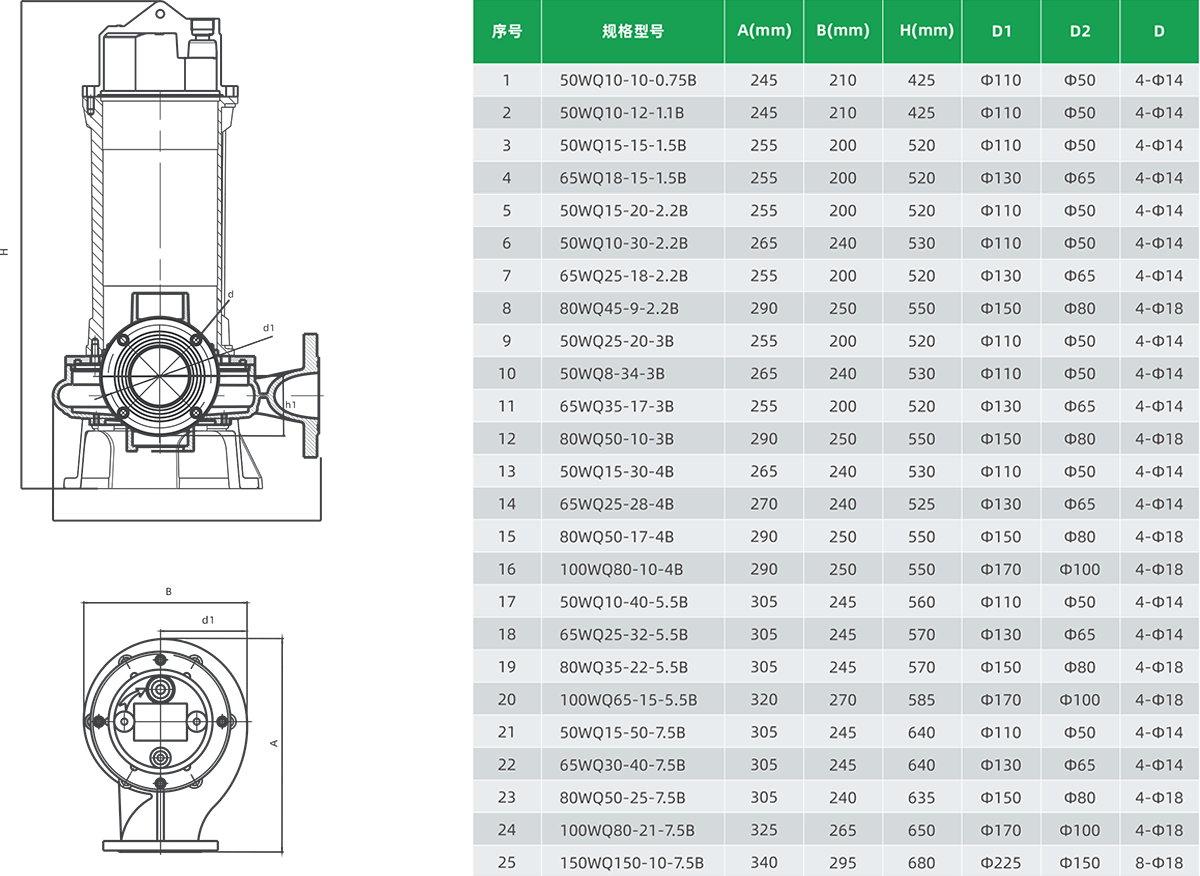Click the A dimension label on top-view drawing
Viewport: 1200px width, 876px height.
[274, 743]
